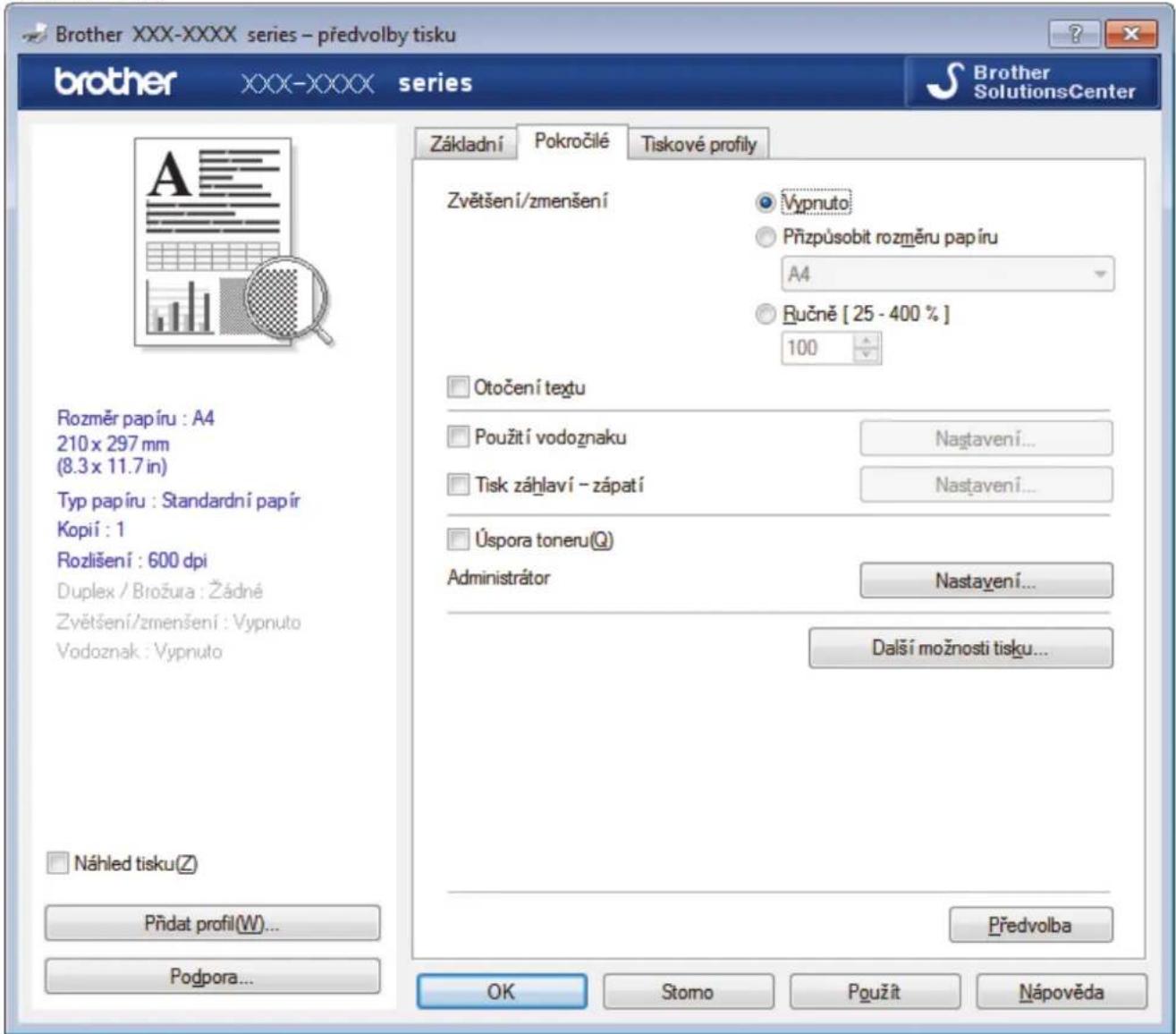The height and width of the screenshot is (1034, 1176).
Task: Select the Vypnuto scaling radio button
Action: 765,203
